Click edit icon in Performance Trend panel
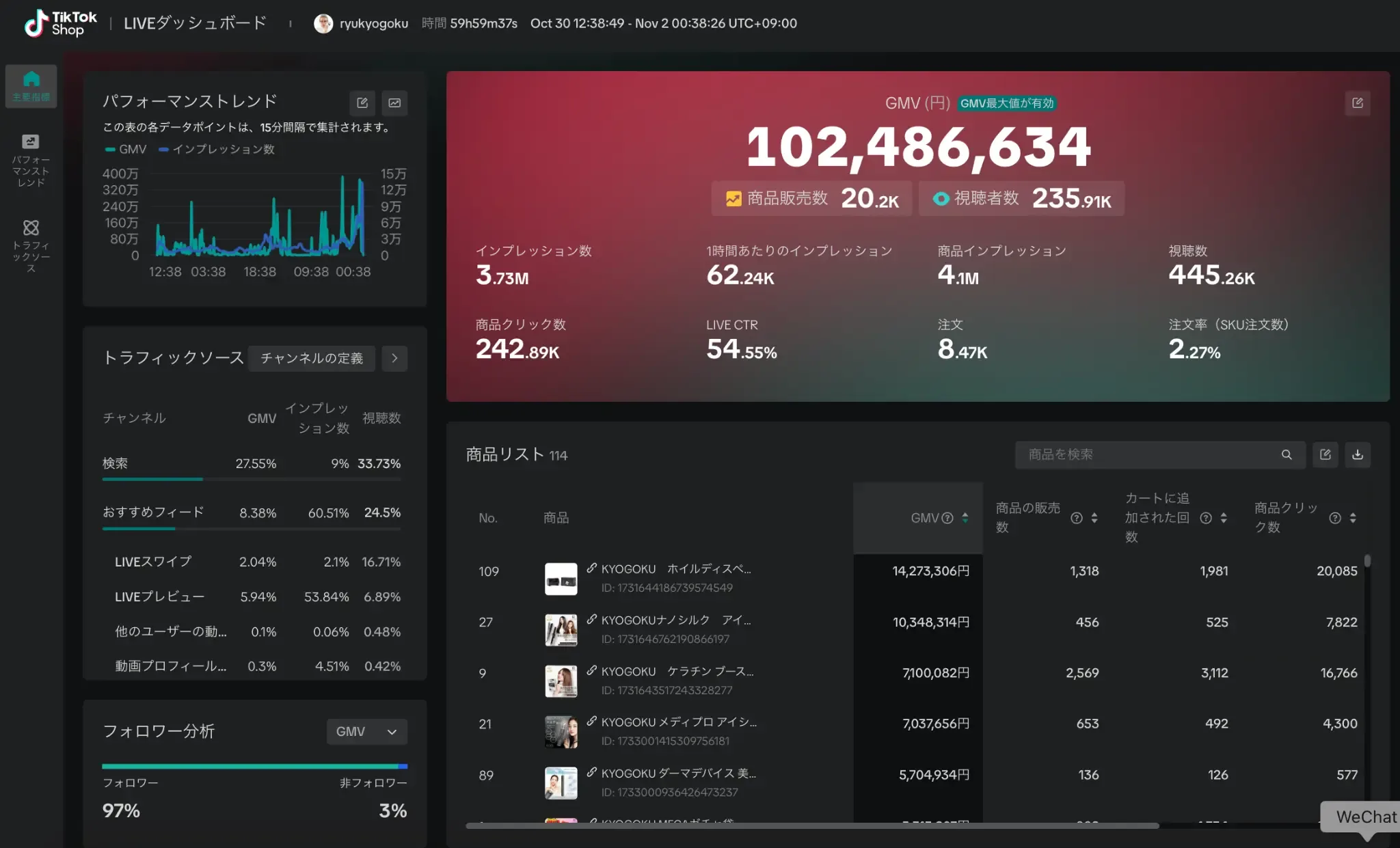Image resolution: width=1400 pixels, height=848 pixels. click(x=362, y=102)
